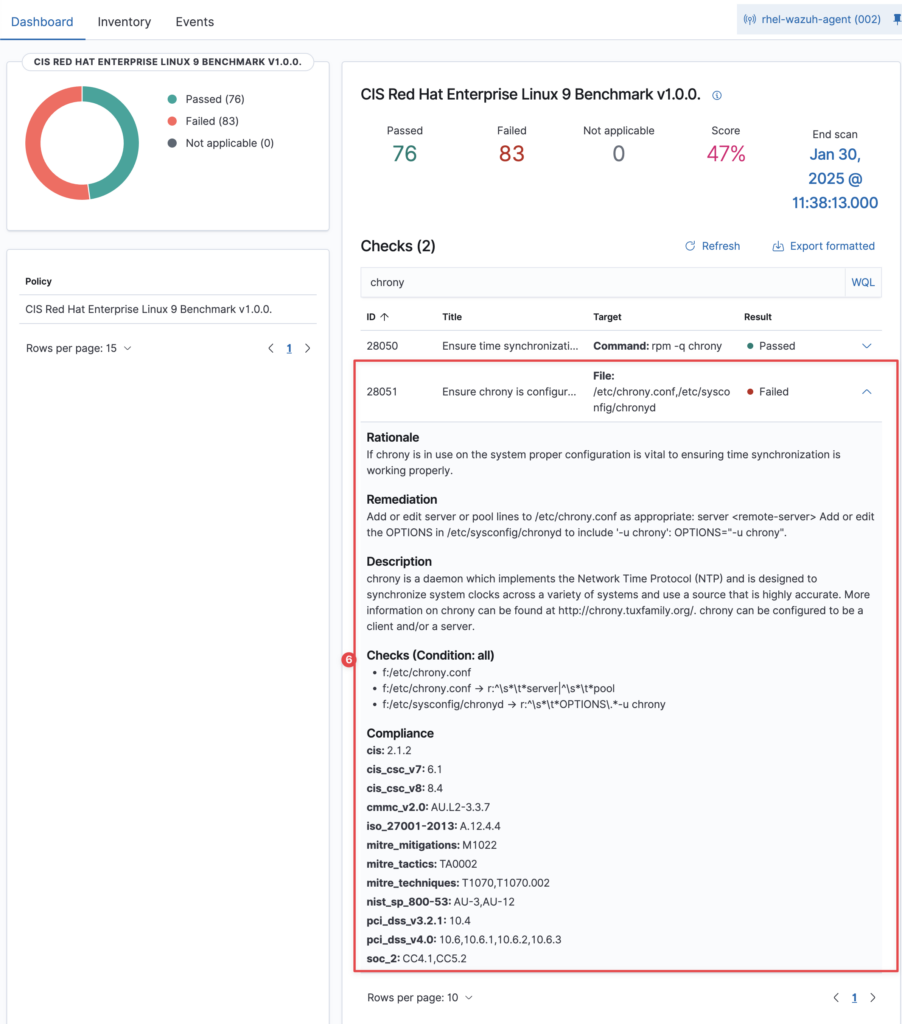
Task: Select check ID 28050 cell
Action: pos(382,346)
